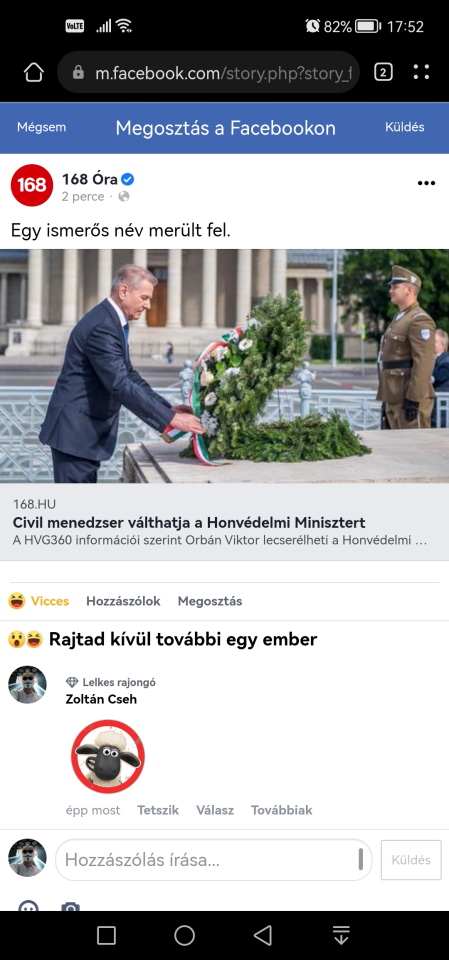Viewport: 449px width, 960px height.
Task: Toggle the Vicces reaction on the post
Action: pos(39,601)
